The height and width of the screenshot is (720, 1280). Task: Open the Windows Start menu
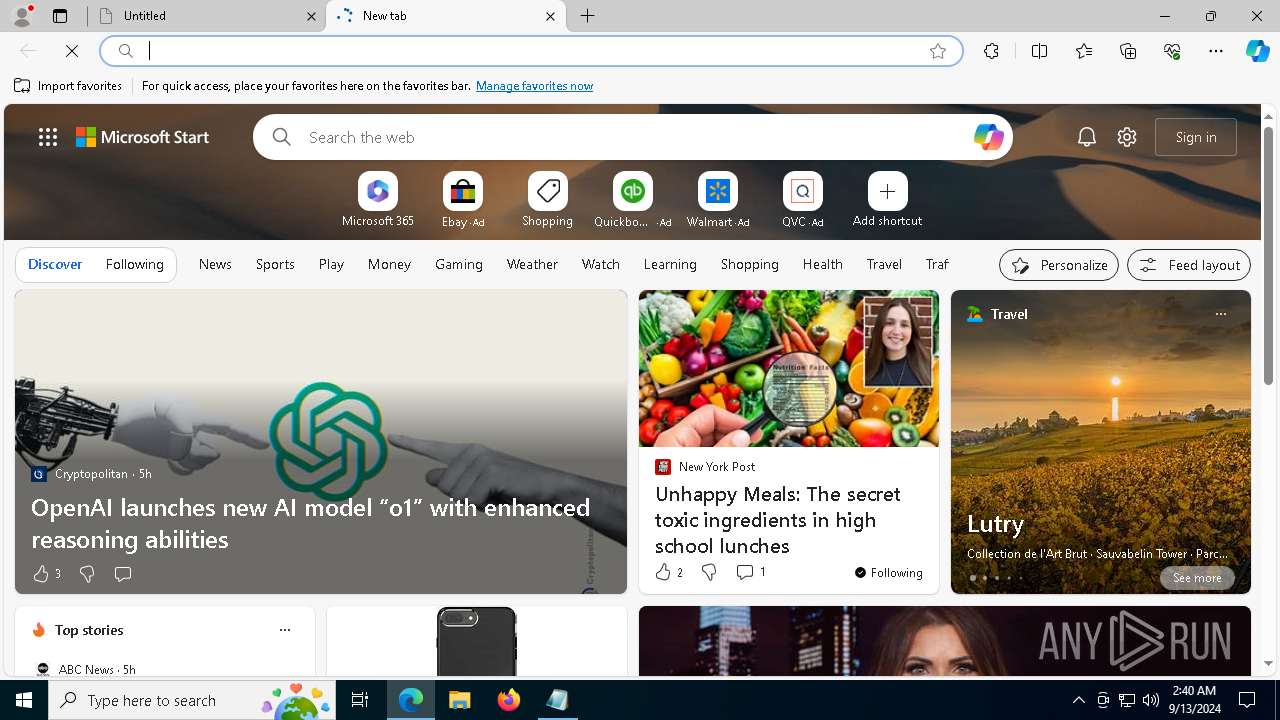(24, 700)
